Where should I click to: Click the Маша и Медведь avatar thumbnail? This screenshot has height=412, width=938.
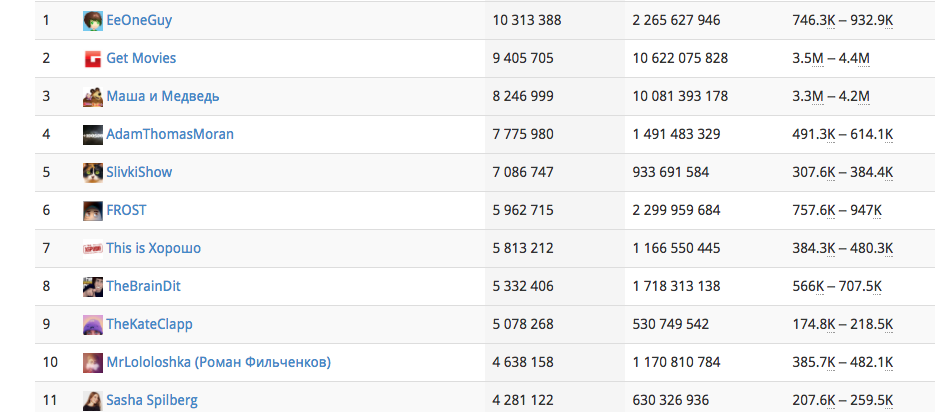(92, 96)
